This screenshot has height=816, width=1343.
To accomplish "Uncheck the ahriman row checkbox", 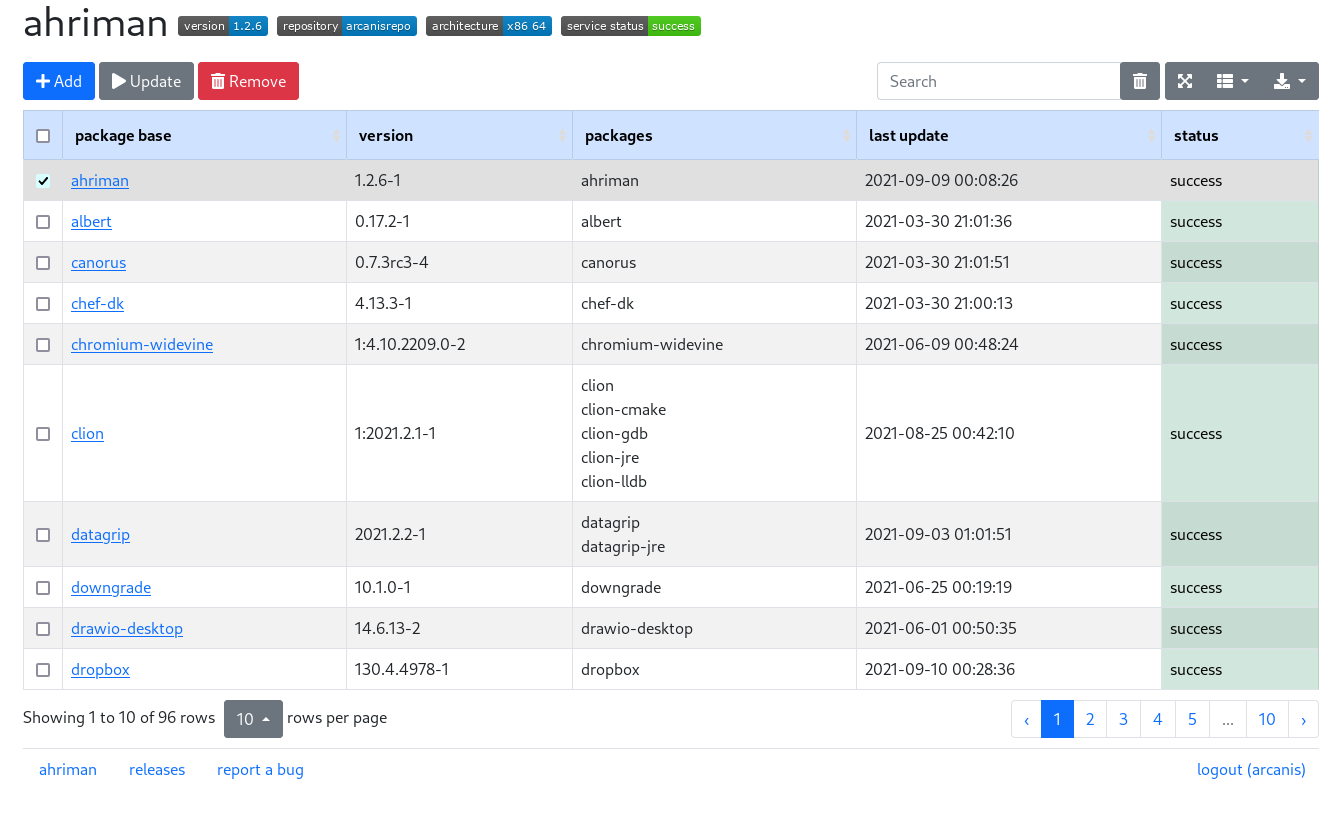I will point(43,180).
